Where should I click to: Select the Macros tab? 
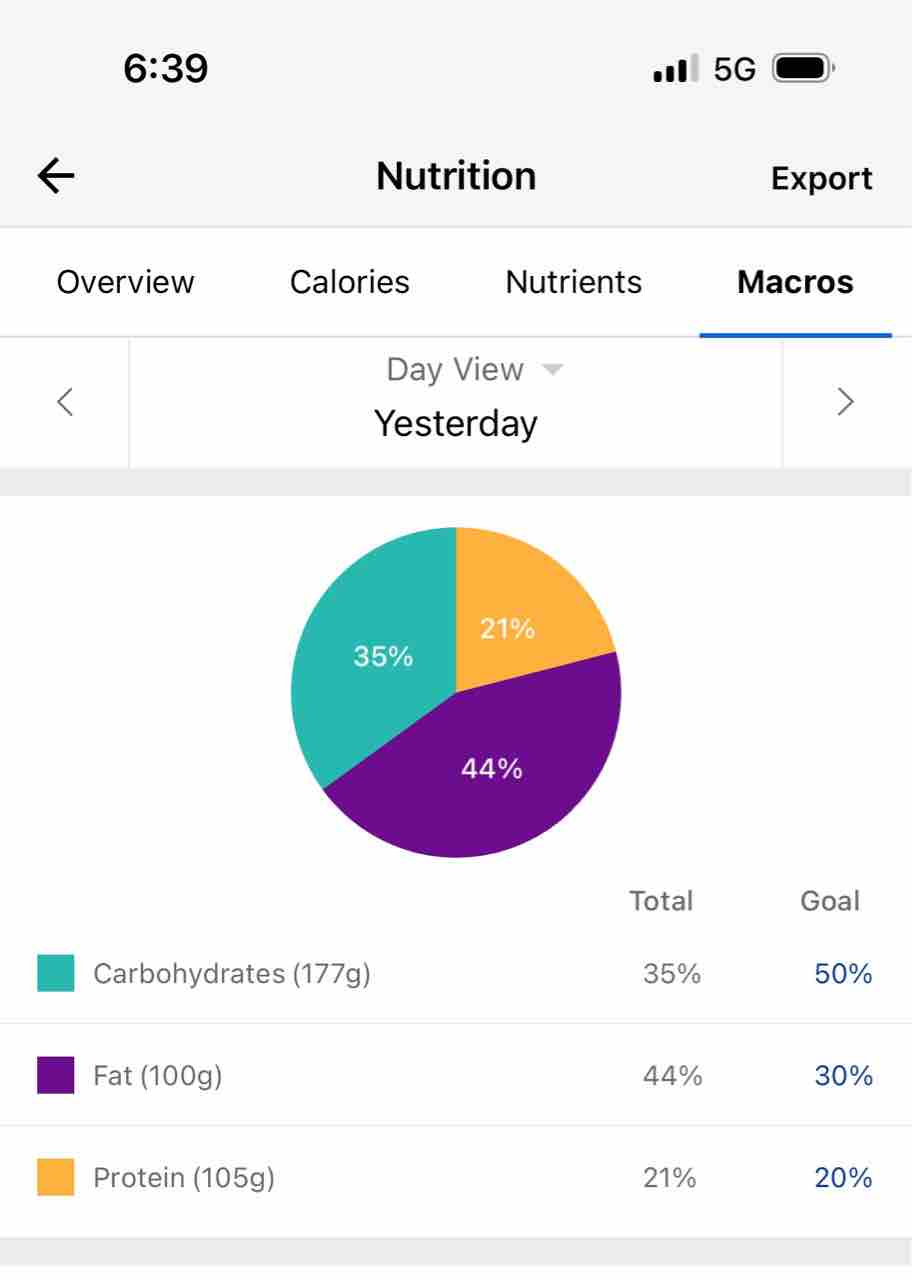(795, 282)
